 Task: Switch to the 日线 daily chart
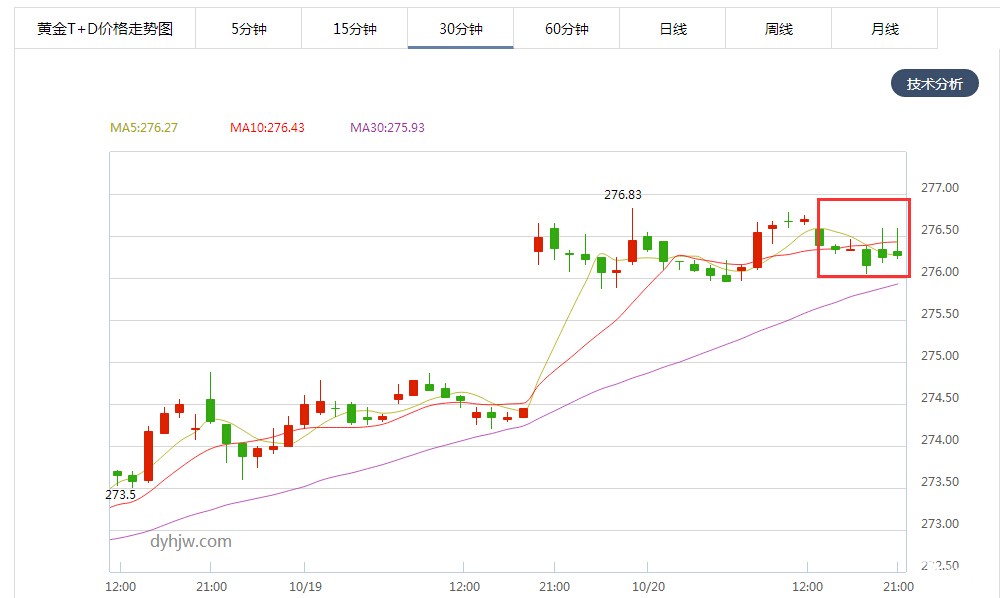click(x=672, y=29)
